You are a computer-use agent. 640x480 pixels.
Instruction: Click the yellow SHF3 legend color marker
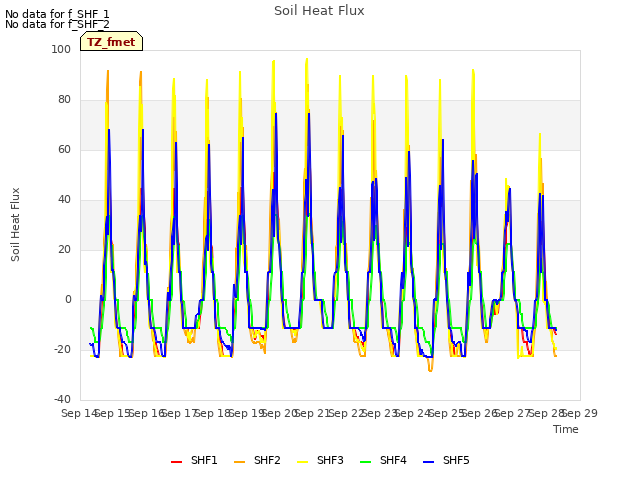pyautogui.click(x=302, y=462)
